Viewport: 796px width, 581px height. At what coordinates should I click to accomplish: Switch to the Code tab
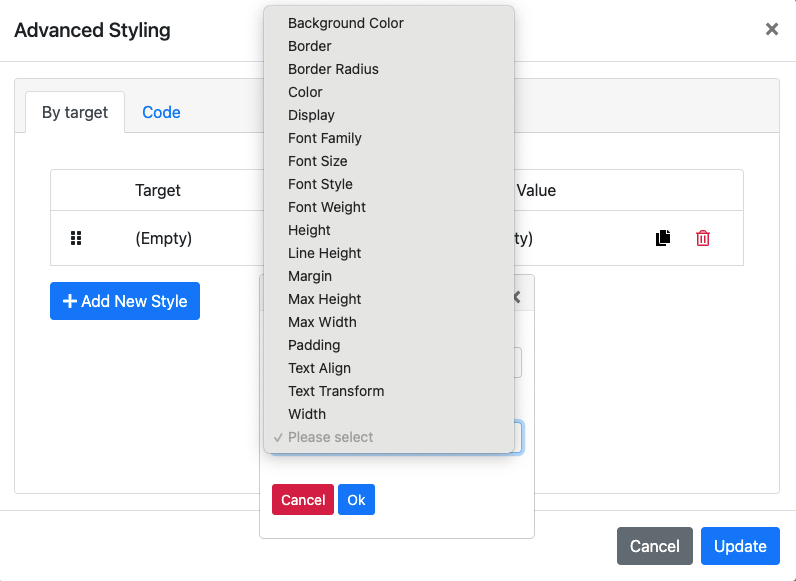click(x=161, y=112)
